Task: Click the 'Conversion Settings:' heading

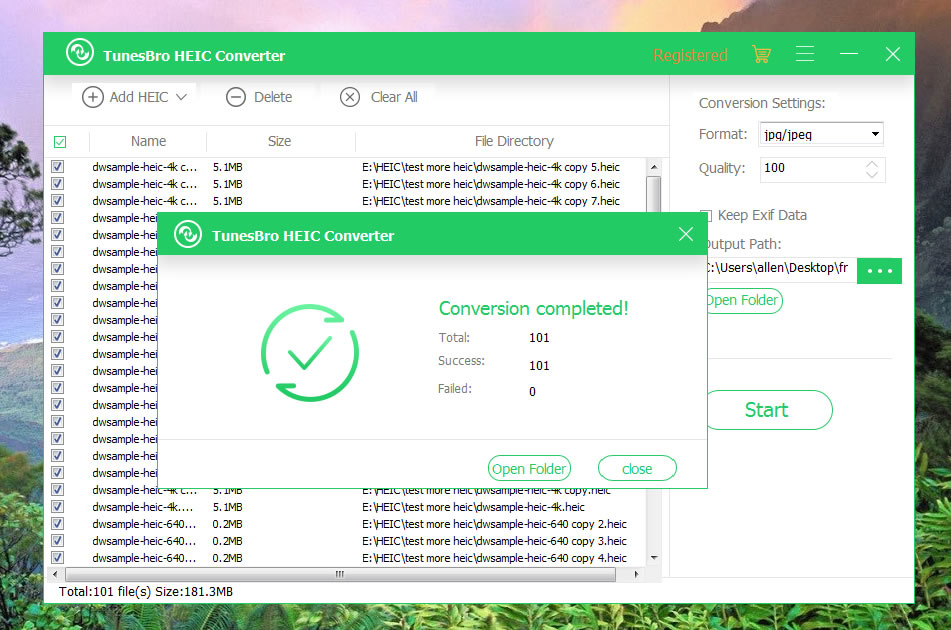Action: [x=762, y=103]
